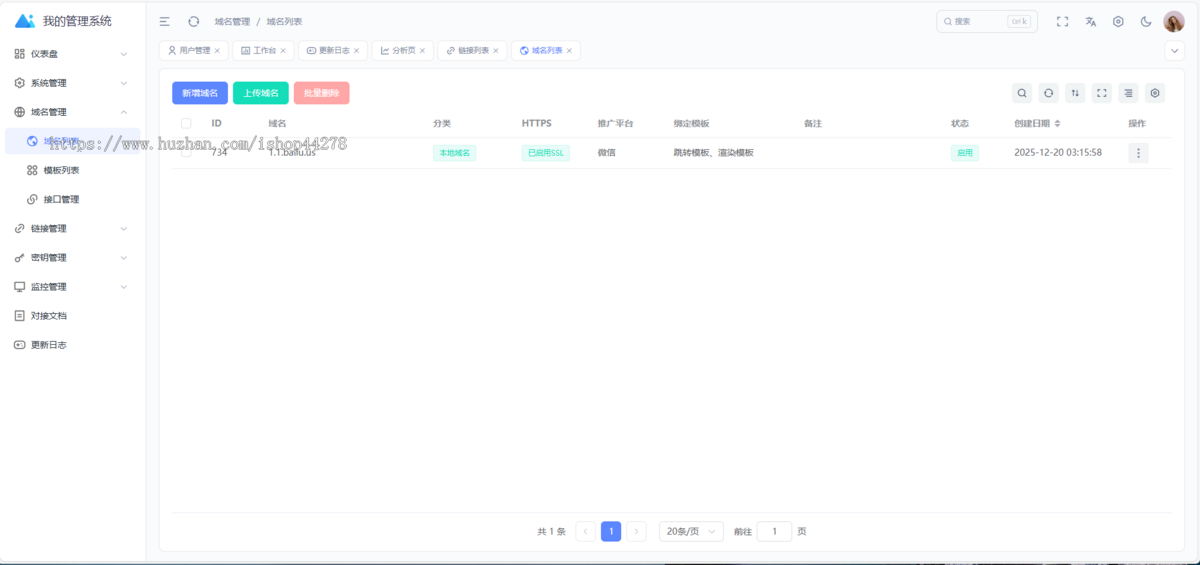Click the 微信 platform cell
The image size is (1200, 565).
pos(607,153)
